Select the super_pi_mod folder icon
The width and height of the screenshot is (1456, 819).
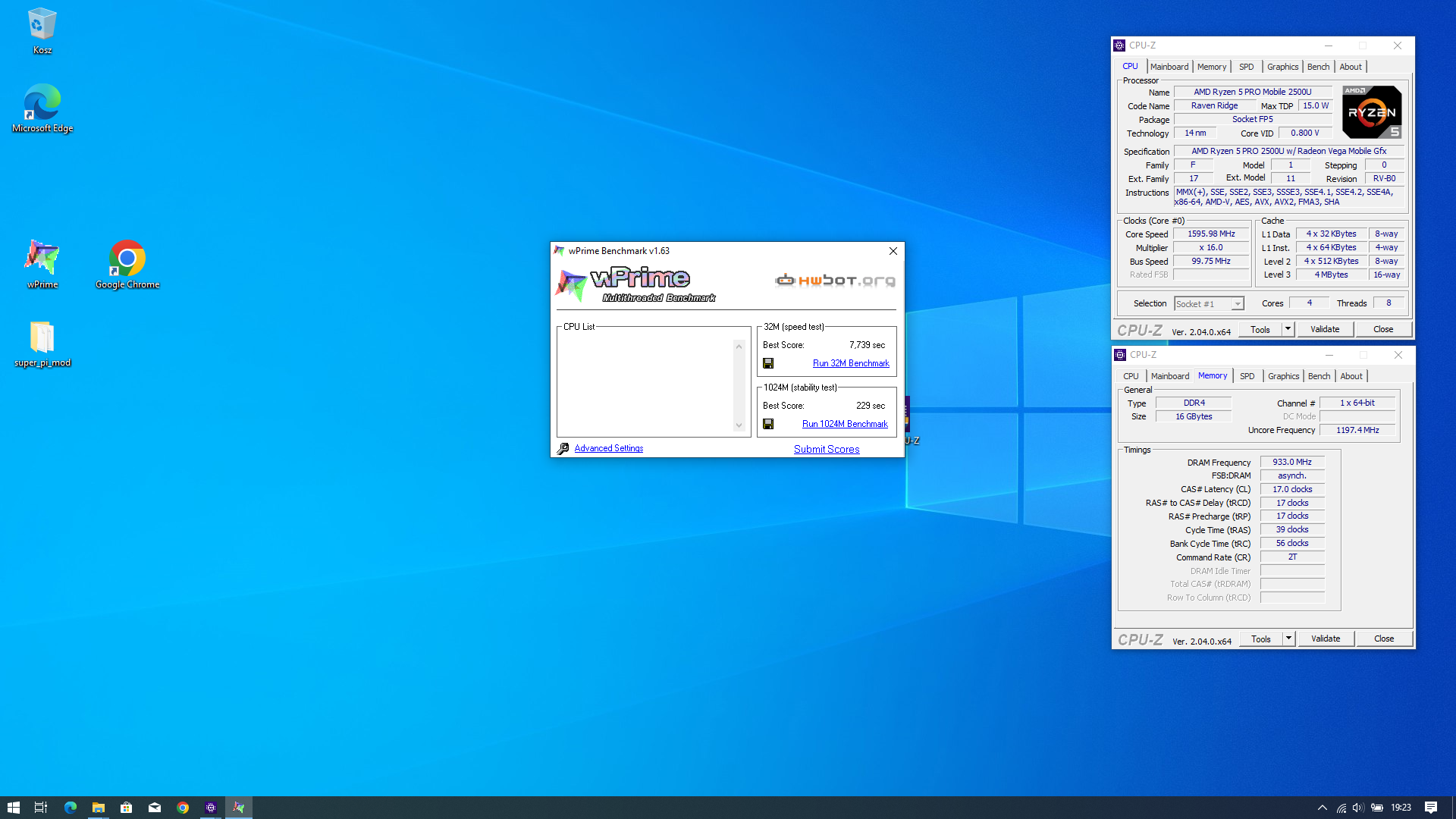pos(42,344)
